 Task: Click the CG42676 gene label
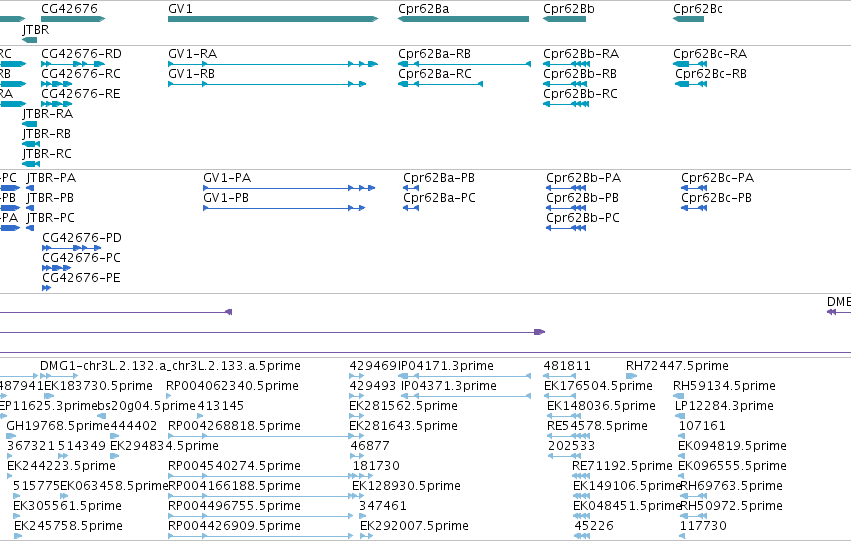pyautogui.click(x=69, y=9)
